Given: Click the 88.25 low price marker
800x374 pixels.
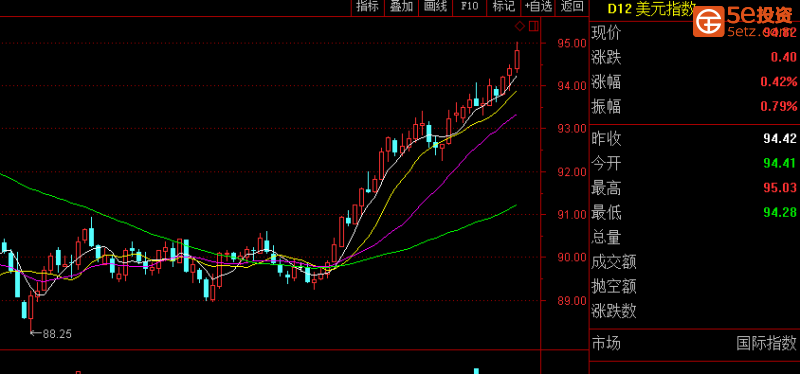Looking at the screenshot, I should click(x=57, y=334).
